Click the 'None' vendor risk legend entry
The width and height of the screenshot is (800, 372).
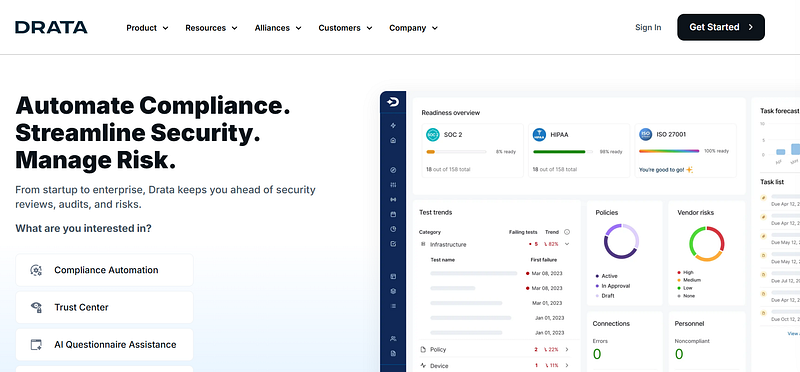[686, 296]
